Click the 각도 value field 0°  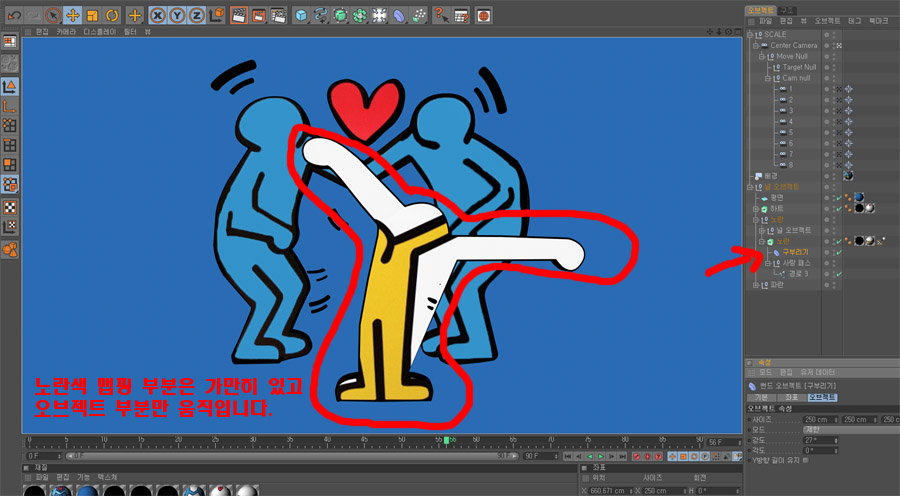pos(819,451)
